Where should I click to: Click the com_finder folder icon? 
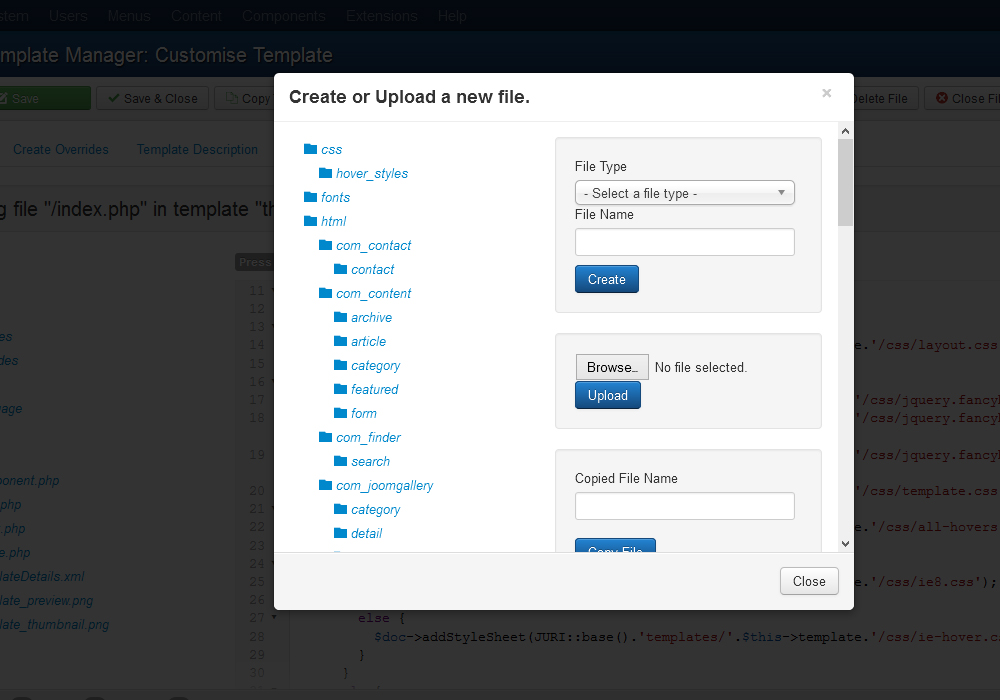(x=325, y=437)
